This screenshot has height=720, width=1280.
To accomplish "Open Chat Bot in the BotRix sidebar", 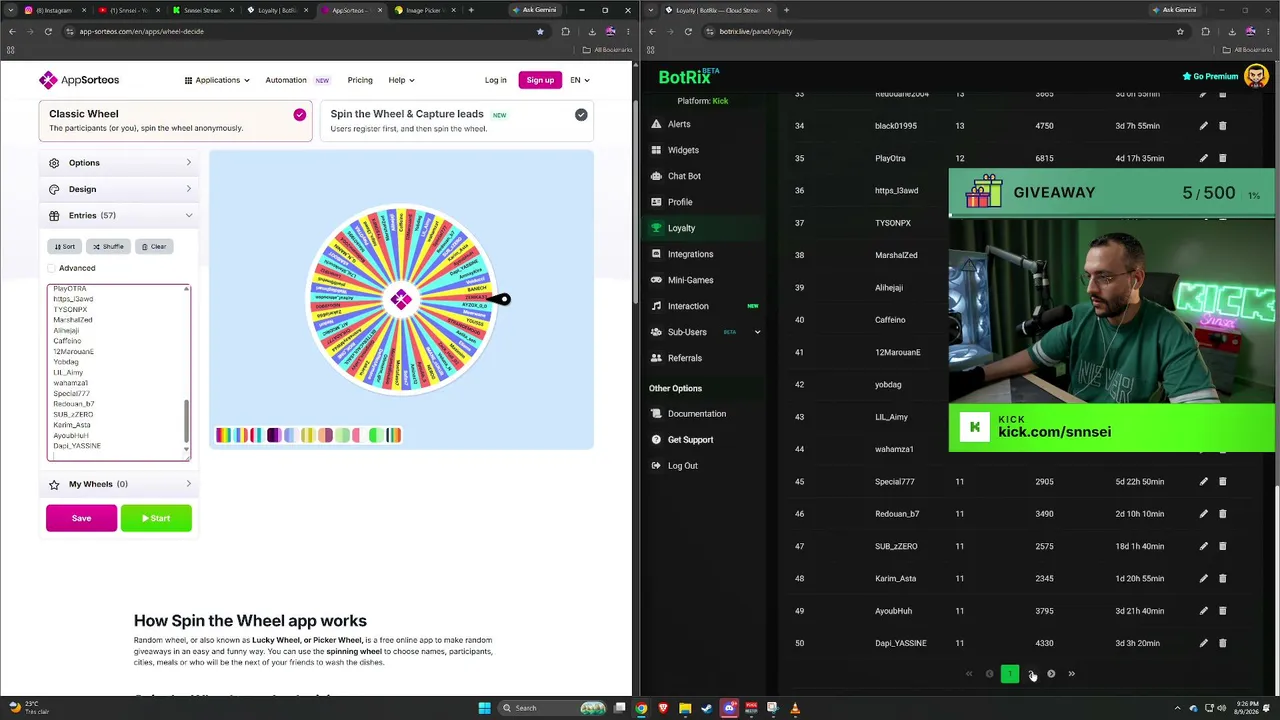I will [x=684, y=176].
